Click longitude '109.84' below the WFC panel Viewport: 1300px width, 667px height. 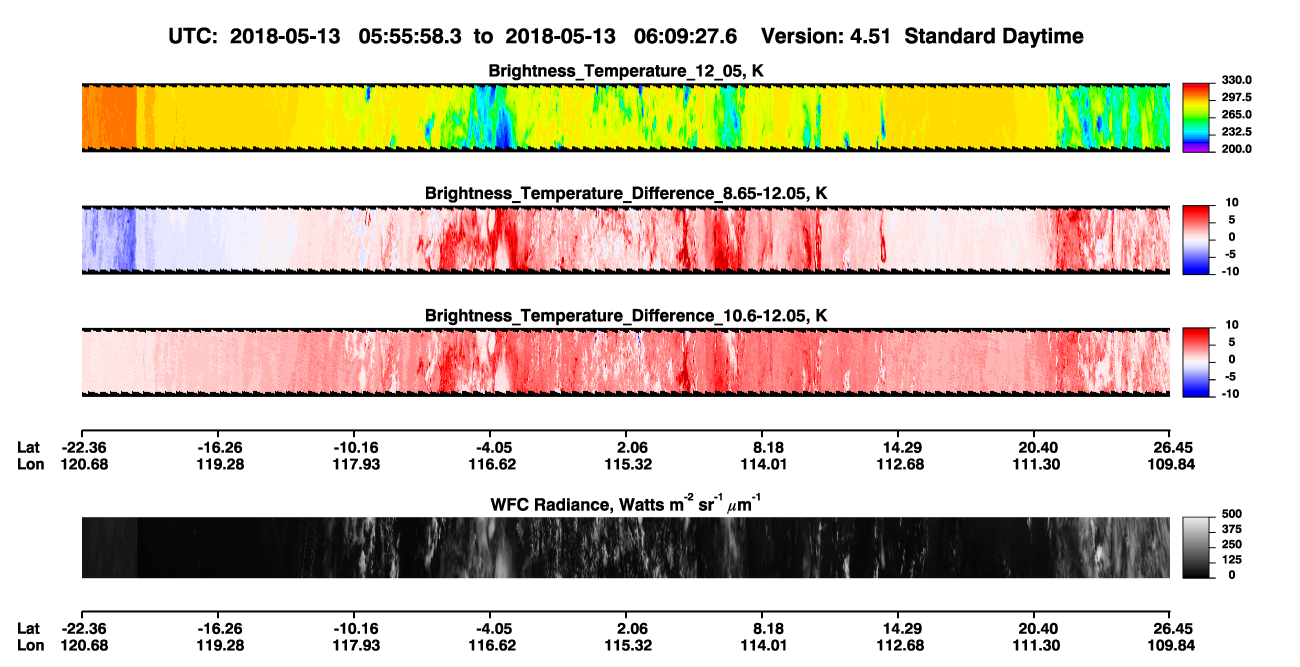pyautogui.click(x=1171, y=645)
